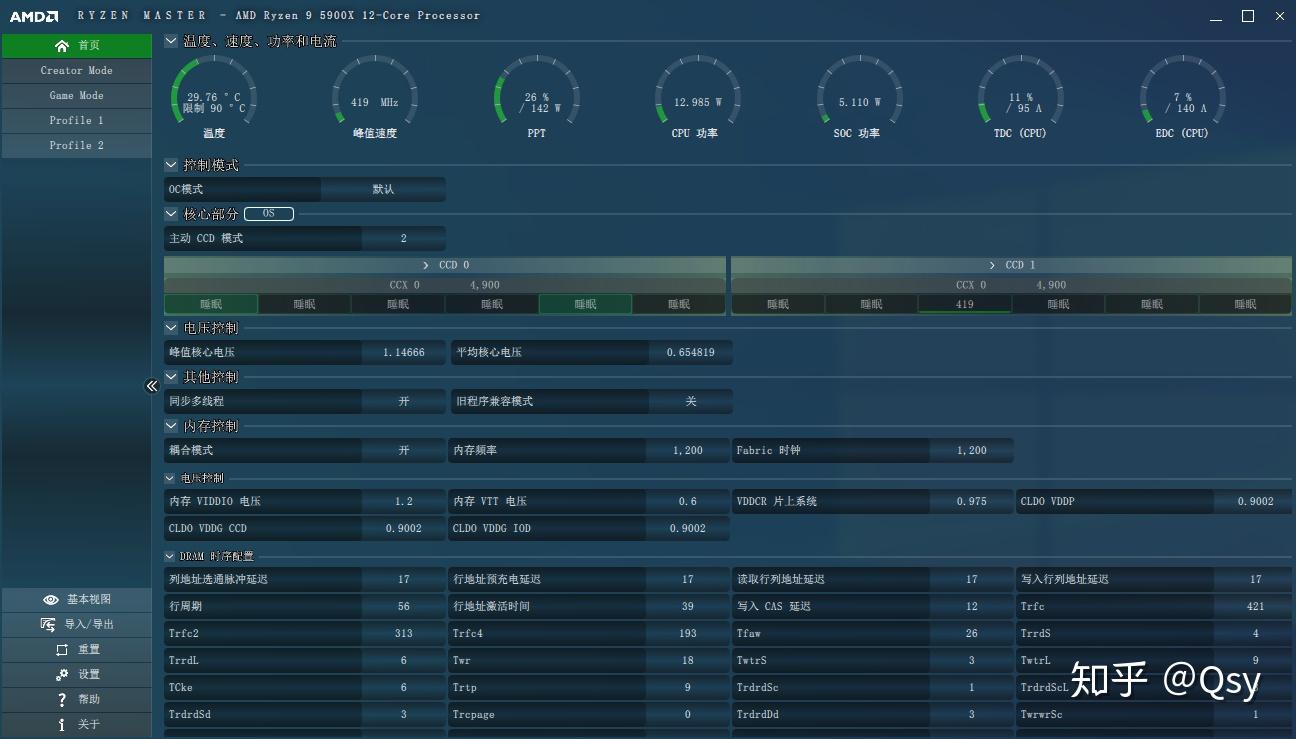This screenshot has width=1296, height=739.
Task: Expand the CCD 0 header
Action: pyautogui.click(x=445, y=265)
